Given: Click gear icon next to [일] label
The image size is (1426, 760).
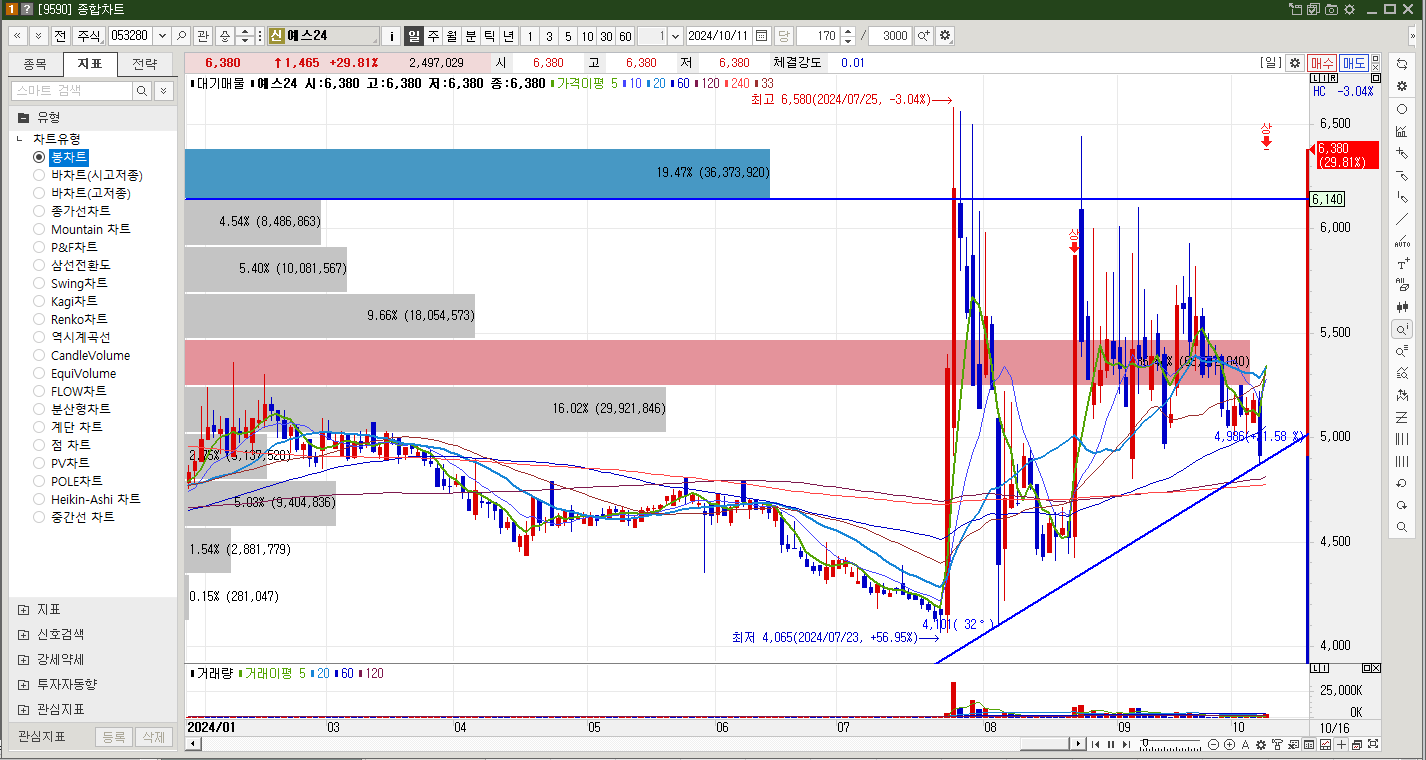Looking at the screenshot, I should point(1295,62).
